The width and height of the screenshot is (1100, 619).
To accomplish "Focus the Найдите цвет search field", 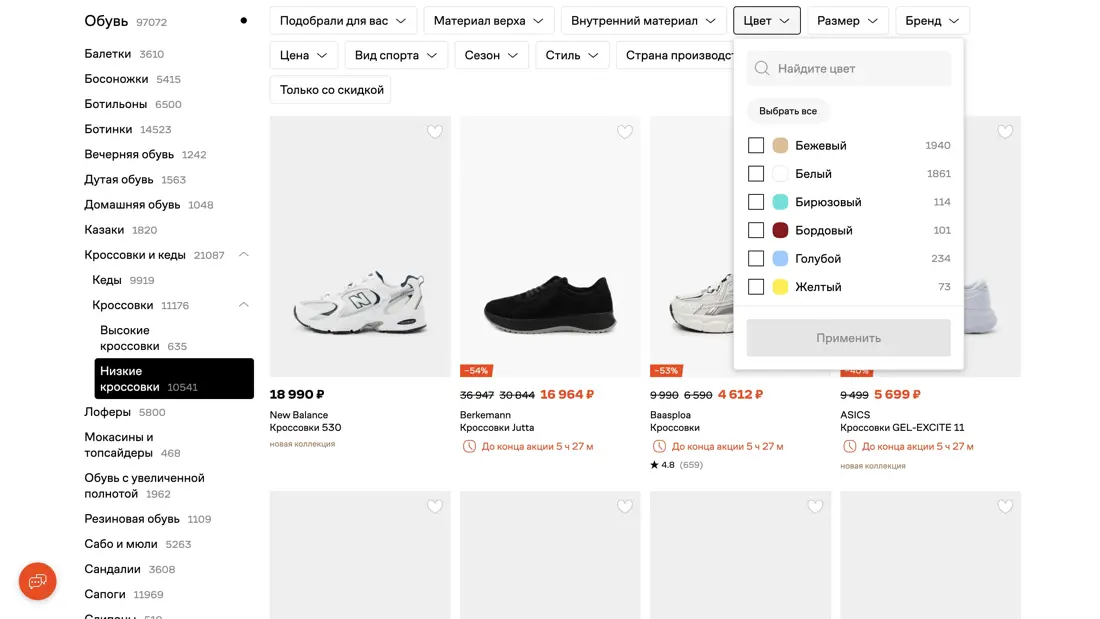I will point(860,68).
